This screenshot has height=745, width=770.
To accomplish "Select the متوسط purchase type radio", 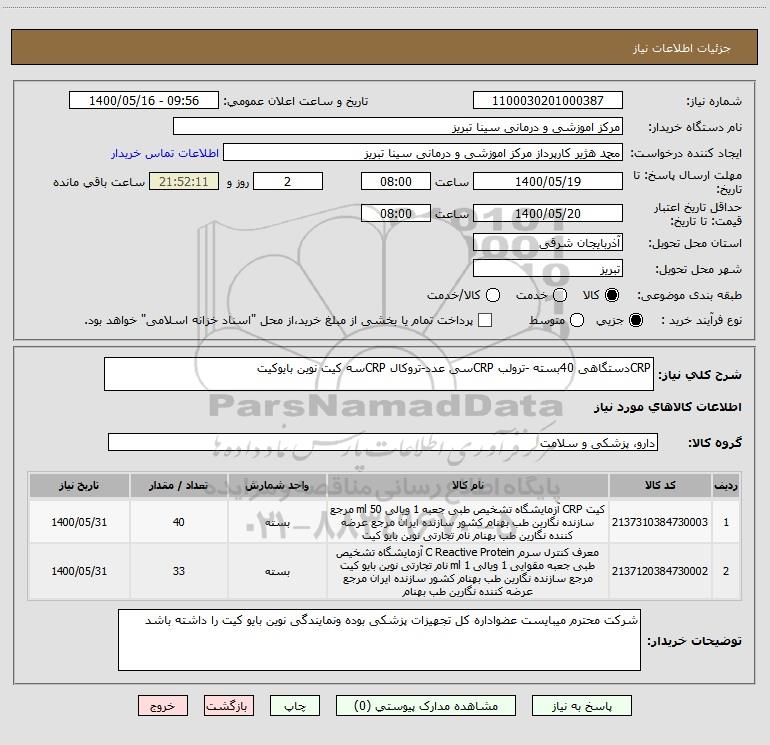I will [x=577, y=320].
